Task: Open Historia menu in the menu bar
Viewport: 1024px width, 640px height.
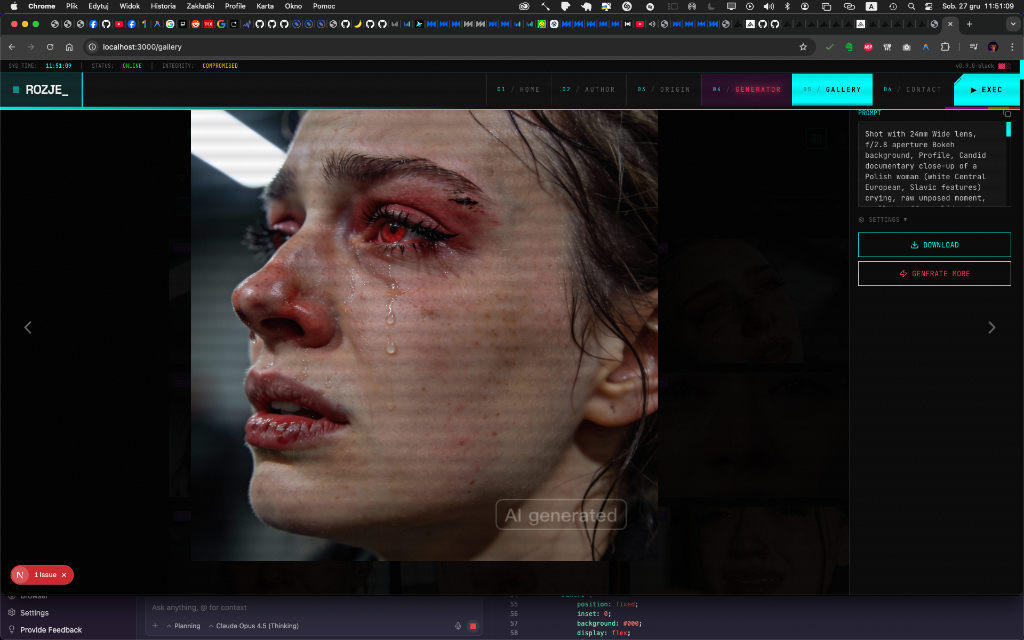Action: point(163,6)
